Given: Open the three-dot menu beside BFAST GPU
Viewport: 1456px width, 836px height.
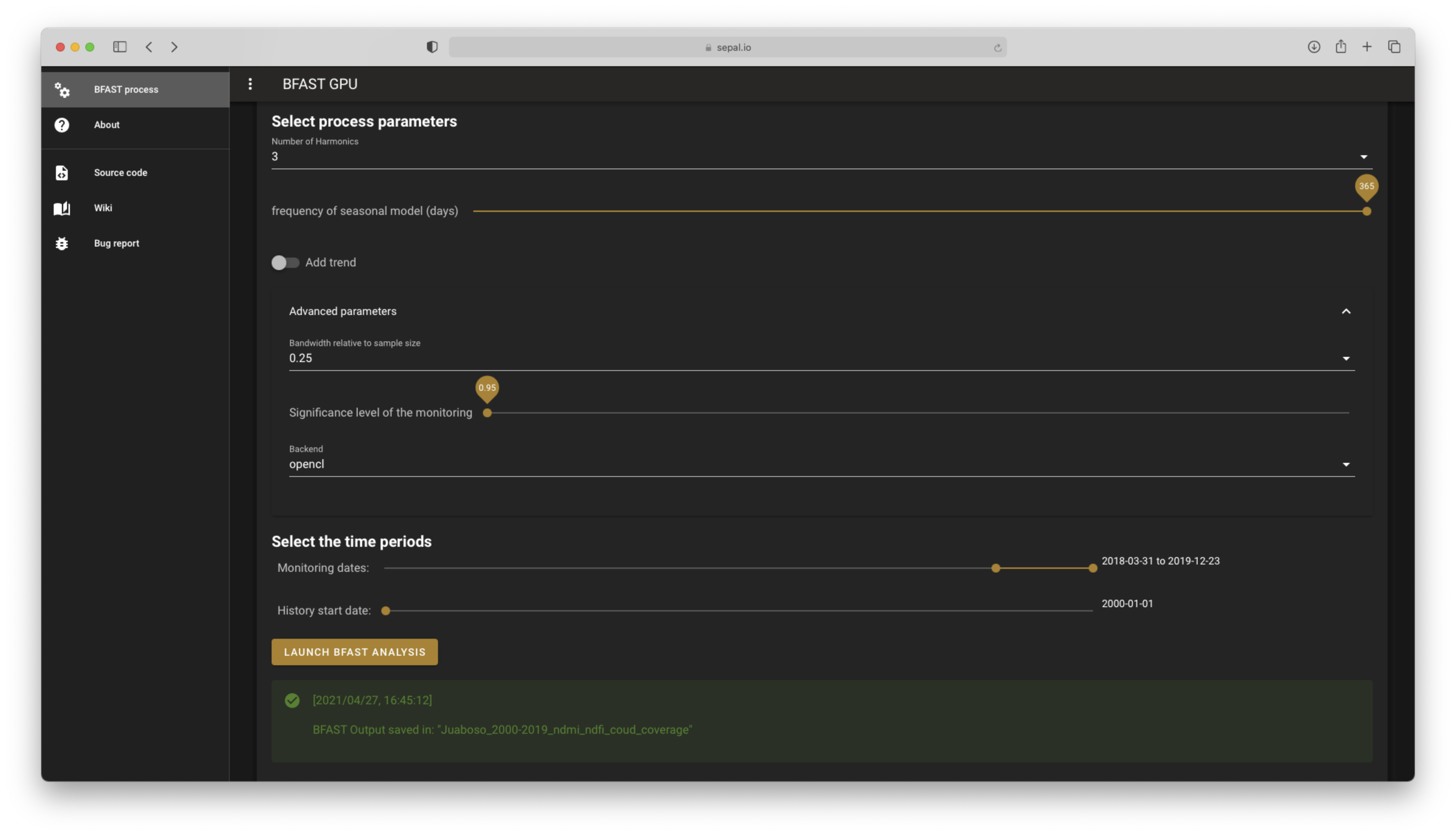Looking at the screenshot, I should 250,84.
